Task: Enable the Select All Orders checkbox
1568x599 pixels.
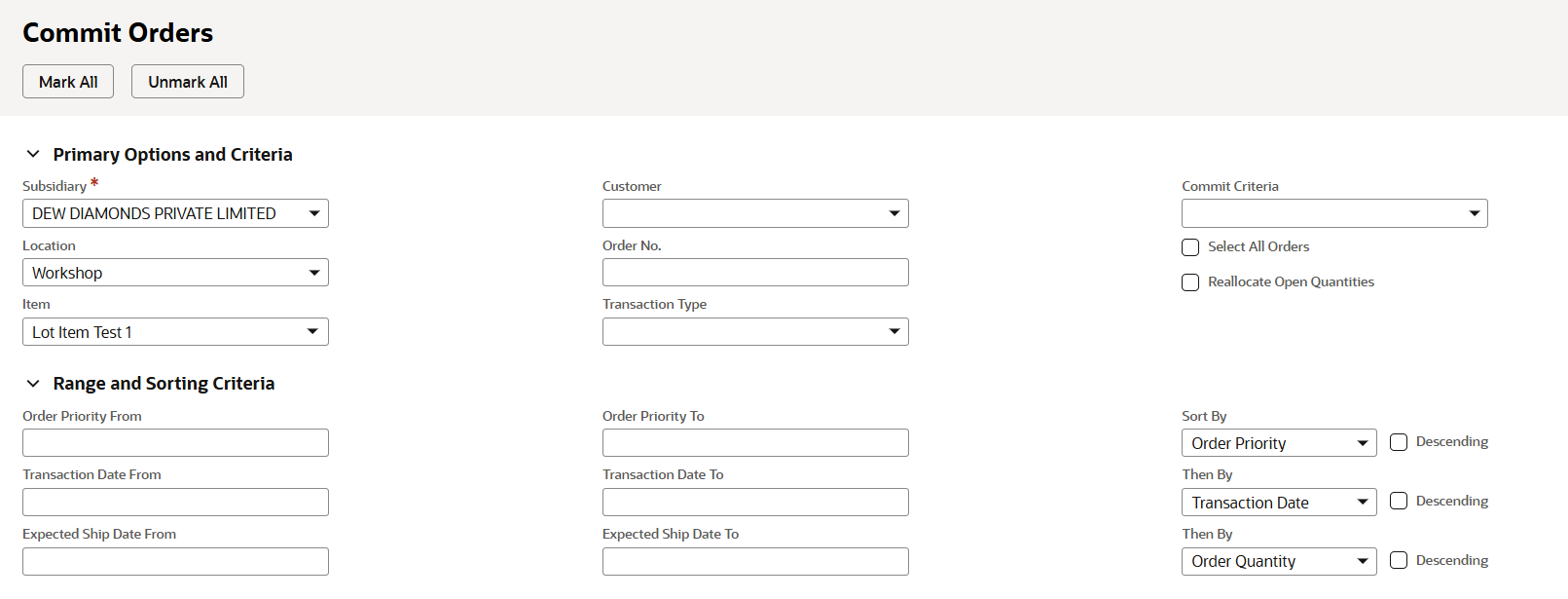Action: pyautogui.click(x=1190, y=247)
